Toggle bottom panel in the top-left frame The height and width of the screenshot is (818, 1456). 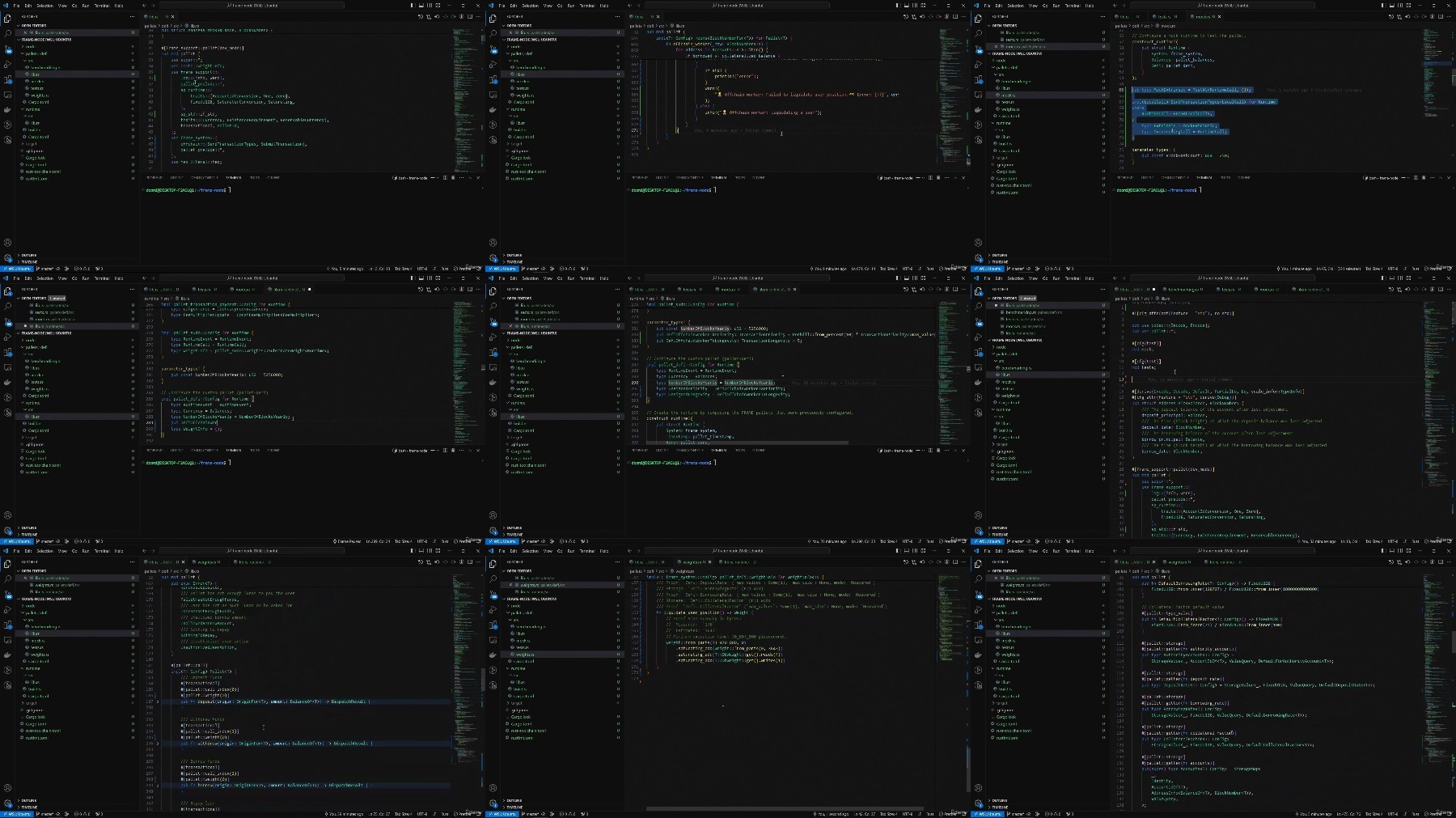(x=420, y=6)
